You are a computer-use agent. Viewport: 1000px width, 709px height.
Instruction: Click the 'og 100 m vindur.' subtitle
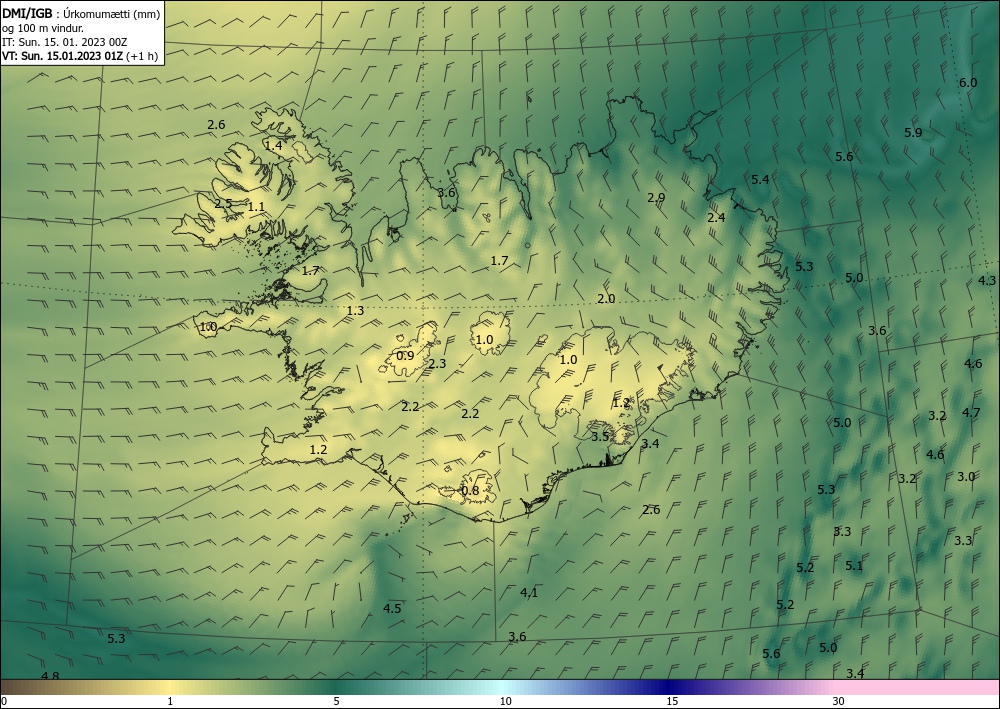click(43, 28)
